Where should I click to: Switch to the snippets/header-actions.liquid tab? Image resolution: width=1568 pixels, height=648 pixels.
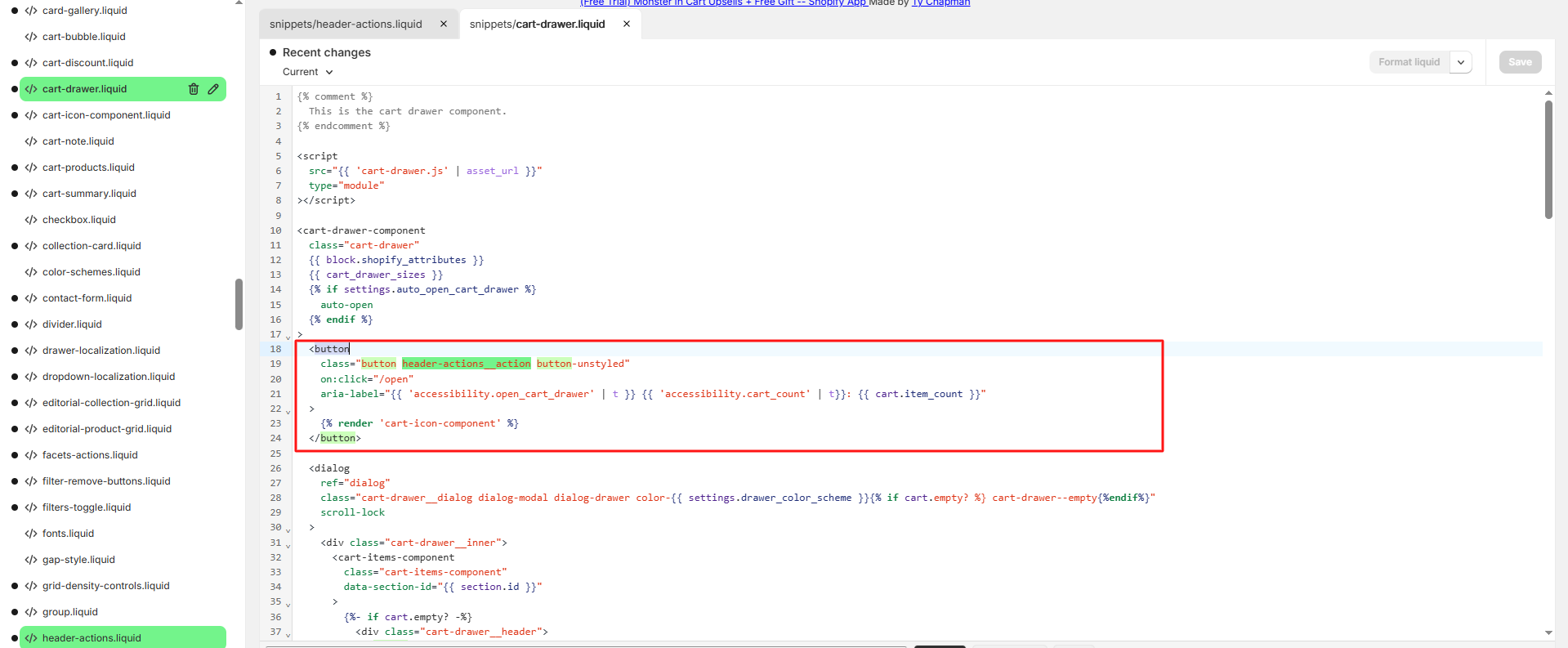[346, 24]
